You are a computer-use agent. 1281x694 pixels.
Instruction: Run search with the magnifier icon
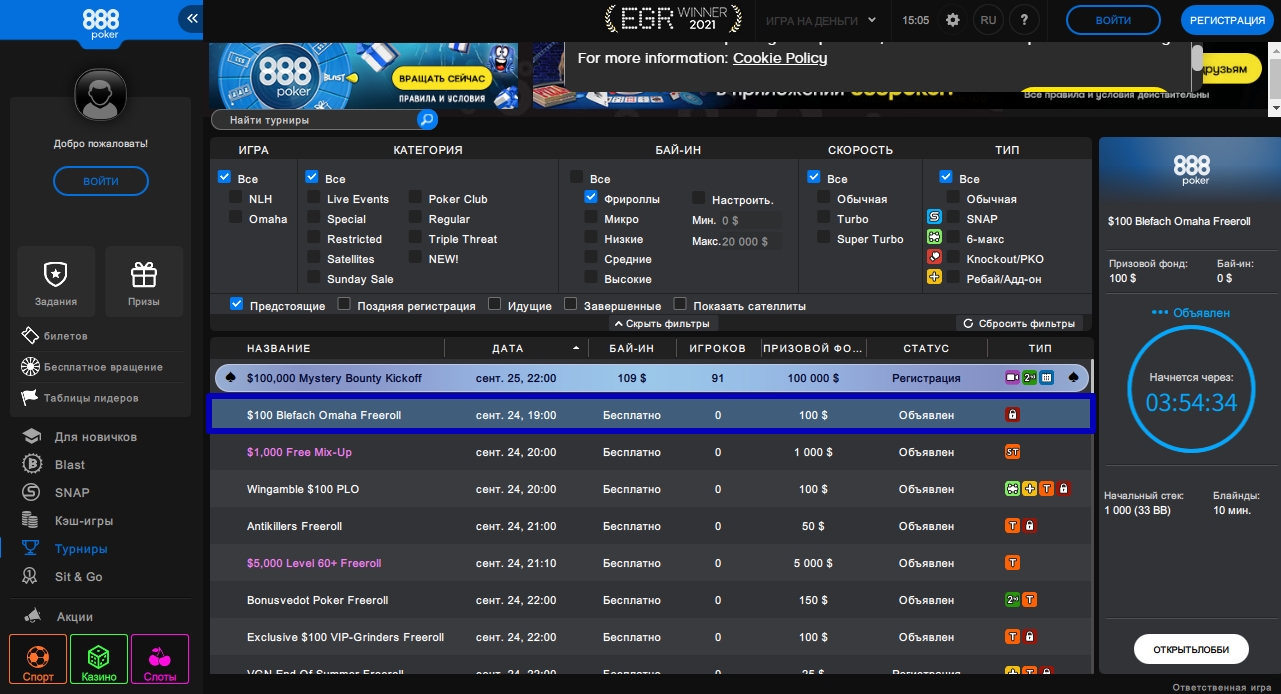point(427,120)
